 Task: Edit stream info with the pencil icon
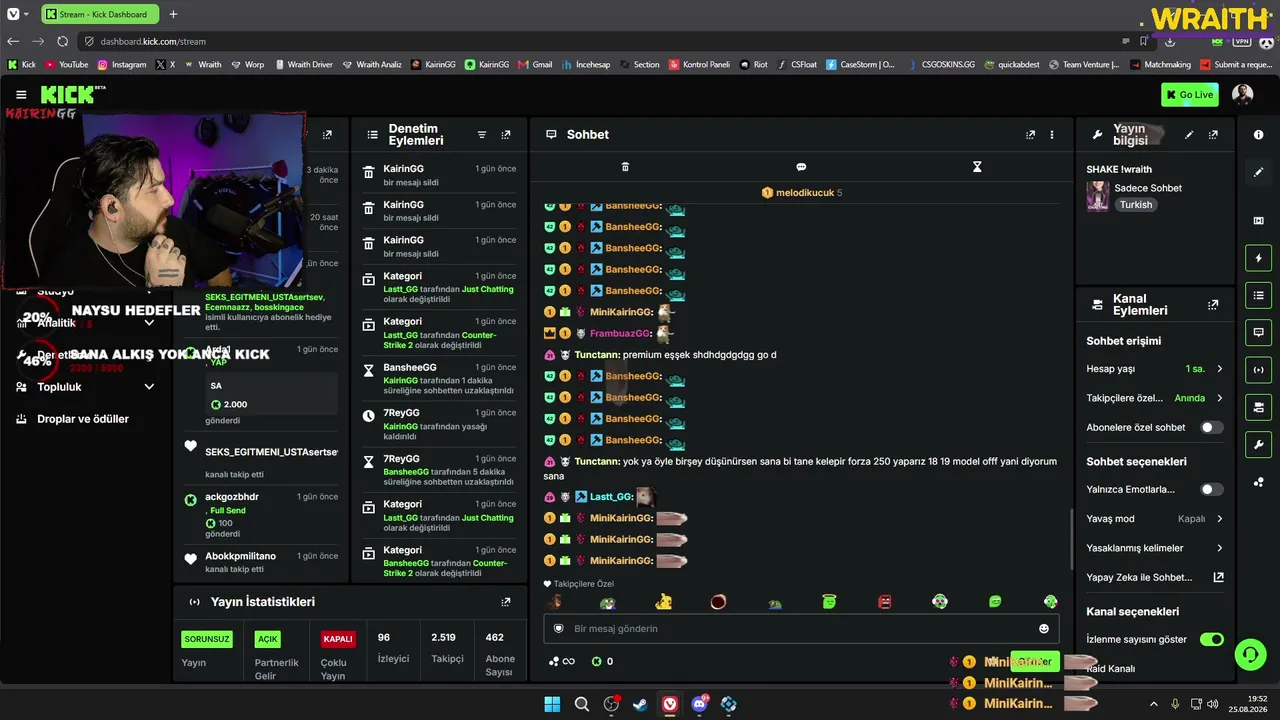[x=1189, y=135]
